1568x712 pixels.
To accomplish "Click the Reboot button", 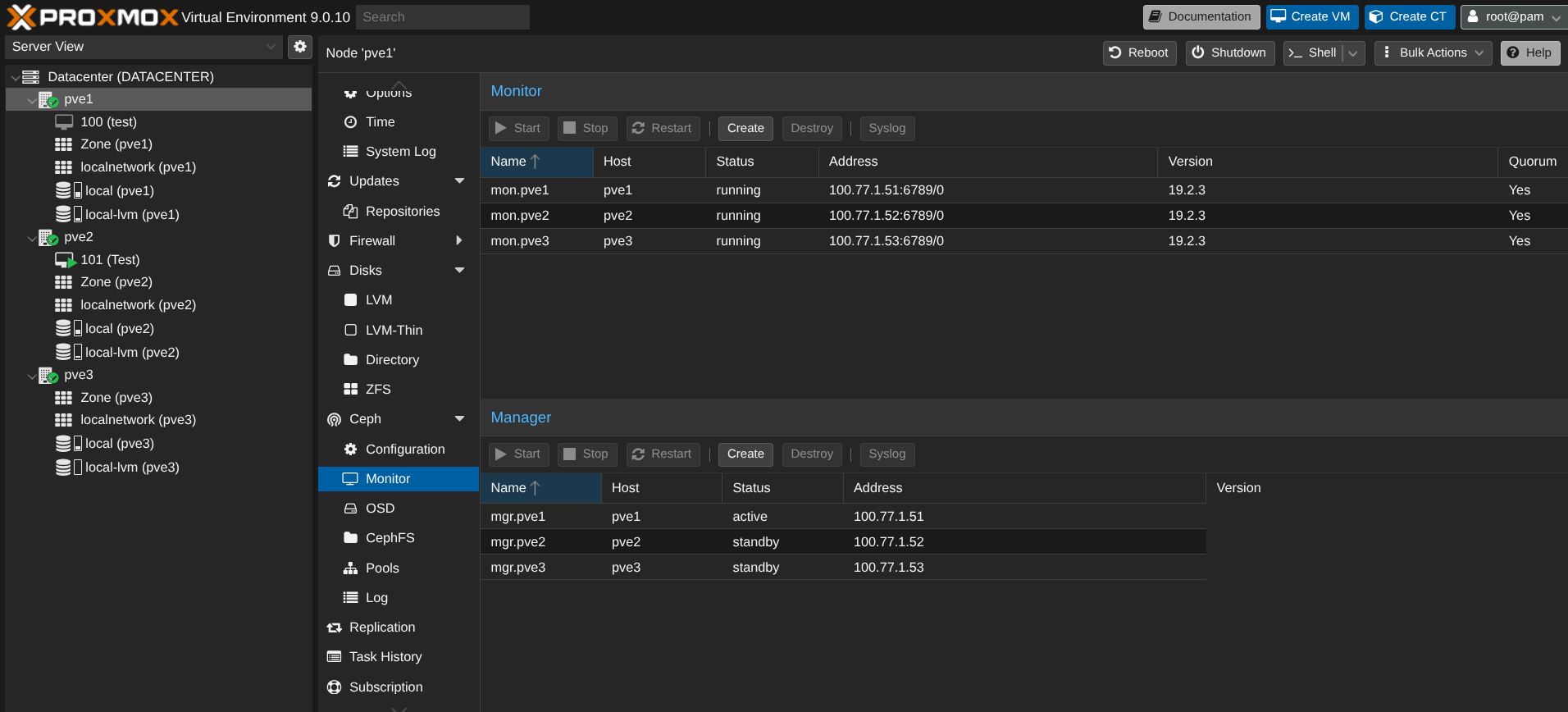I will click(x=1138, y=53).
